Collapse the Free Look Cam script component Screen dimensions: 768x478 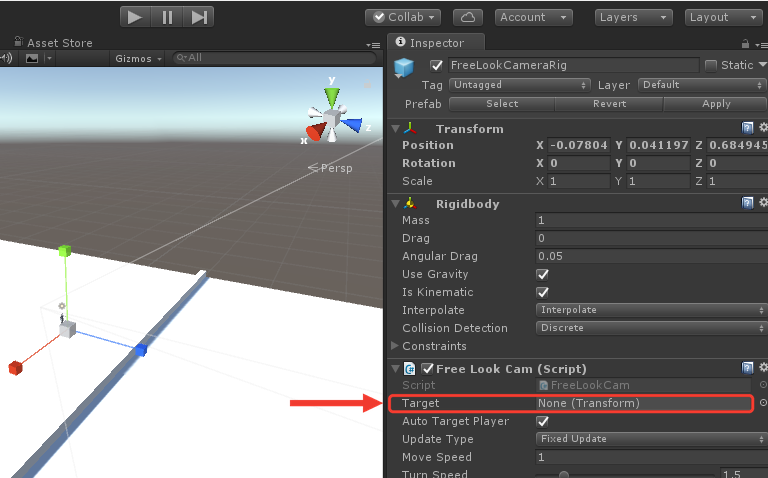396,369
